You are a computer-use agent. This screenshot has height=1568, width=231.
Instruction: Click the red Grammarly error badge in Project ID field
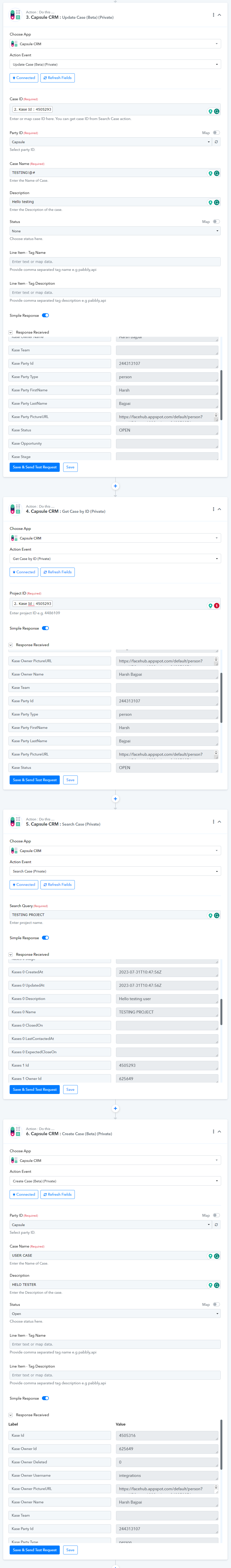(217, 606)
